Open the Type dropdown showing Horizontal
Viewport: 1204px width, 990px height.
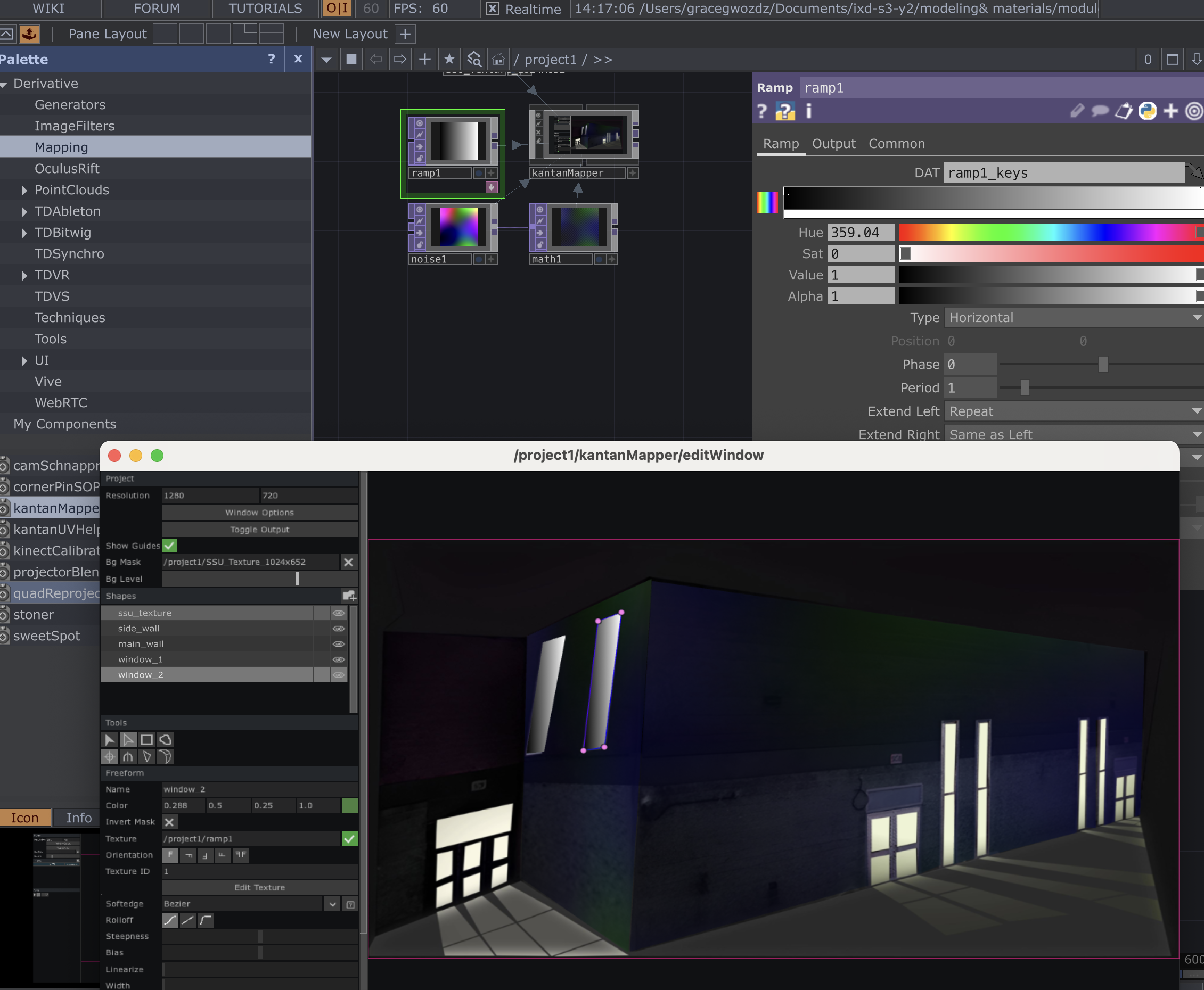[x=1074, y=318]
